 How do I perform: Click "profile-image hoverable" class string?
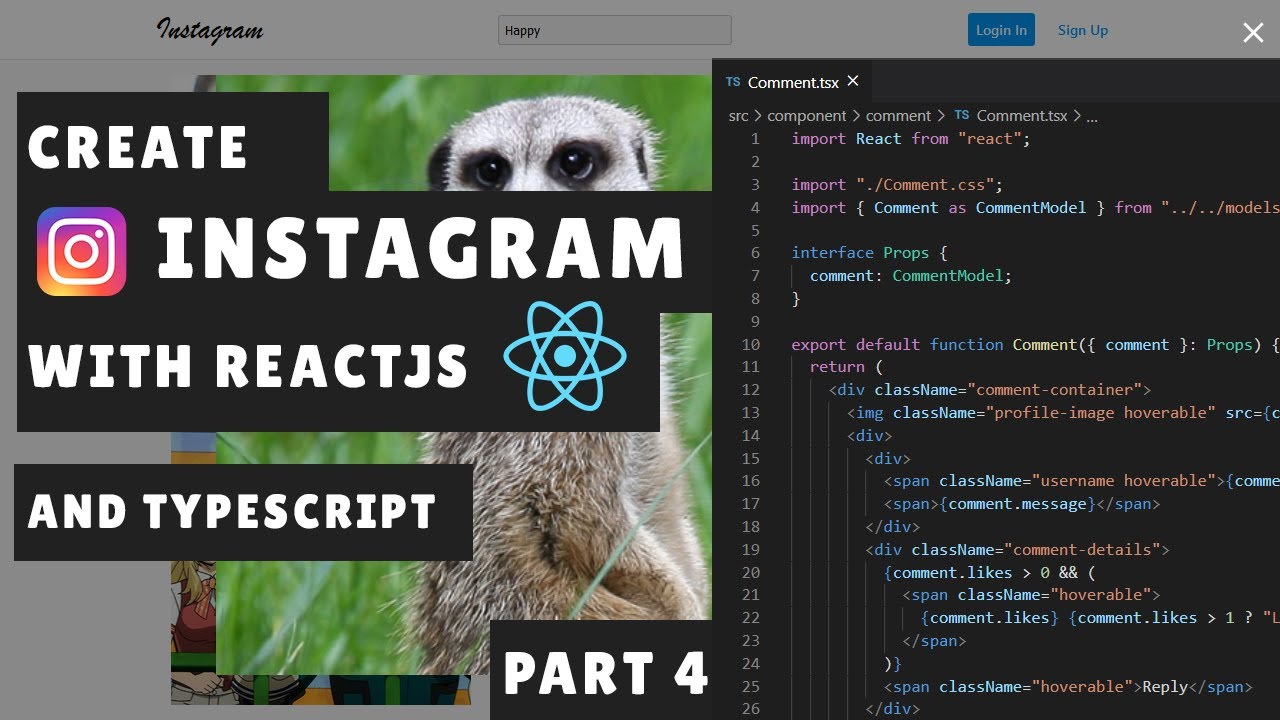click(x=1100, y=413)
